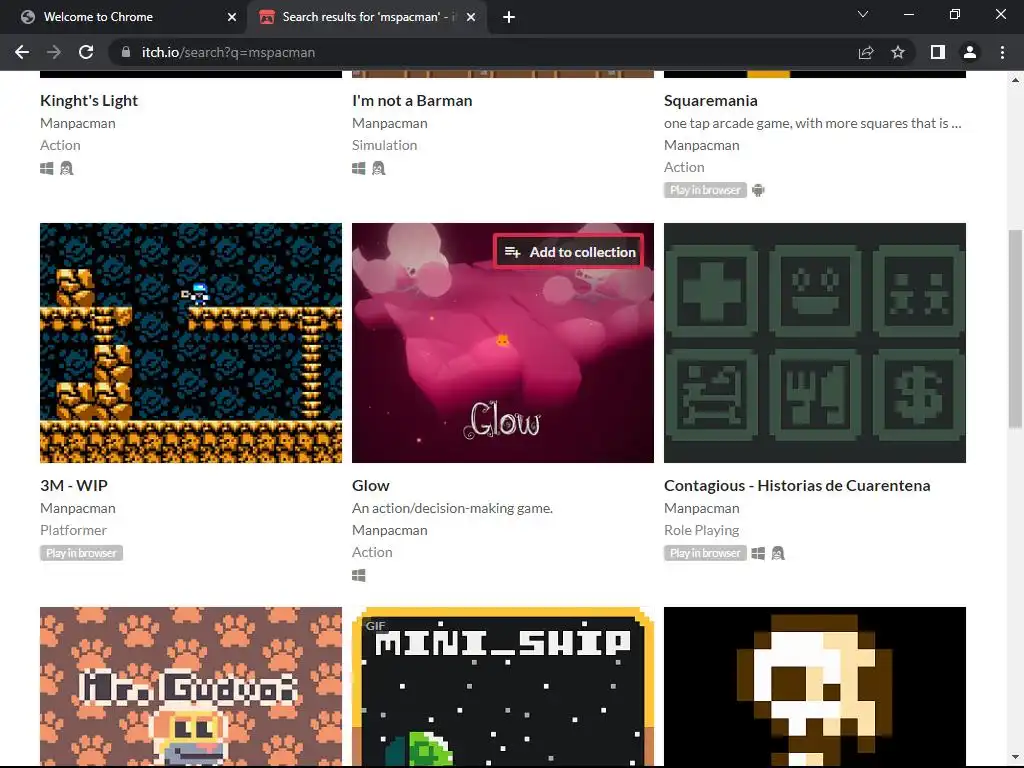Screen dimensions: 1024x768
Task: Click the pixel skull game thumbnail
Action: point(815,686)
